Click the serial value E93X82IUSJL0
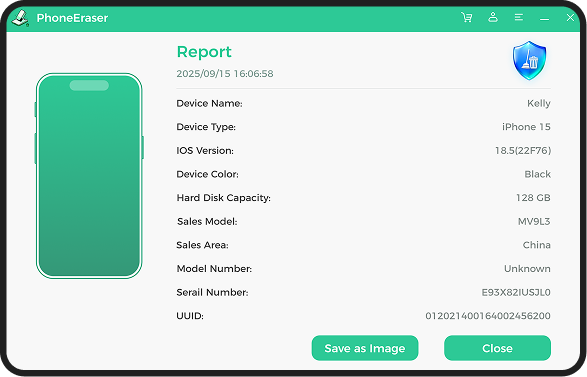 point(516,292)
